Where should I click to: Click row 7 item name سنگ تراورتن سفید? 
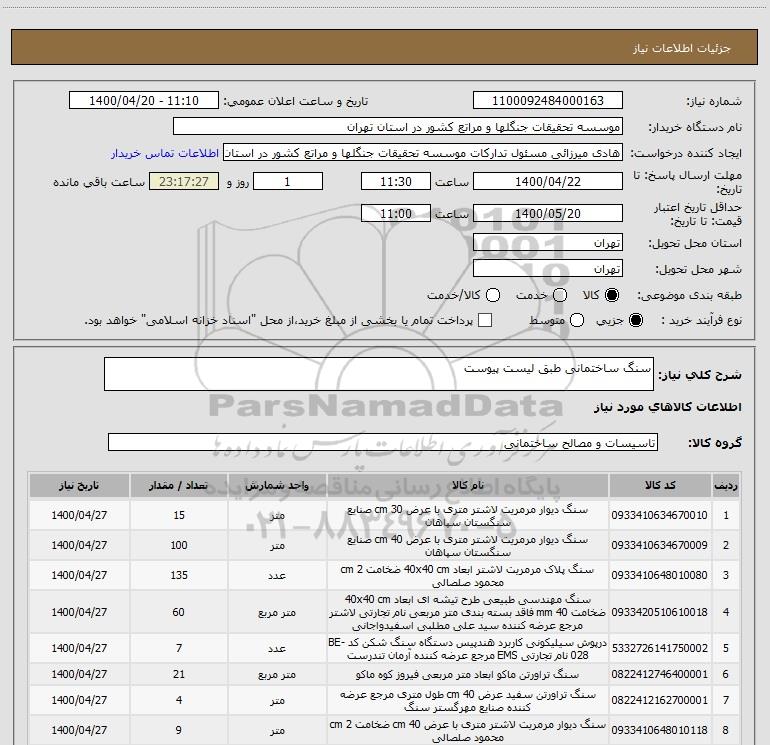coord(468,701)
